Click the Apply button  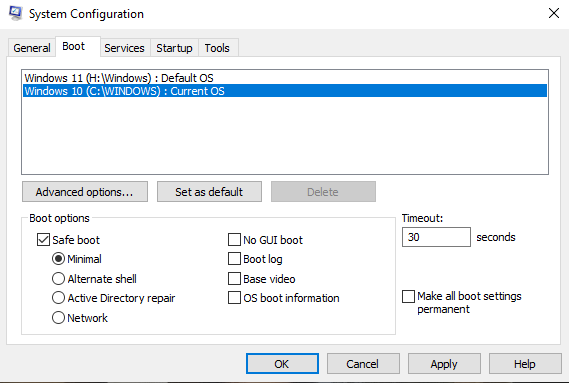[444, 364]
